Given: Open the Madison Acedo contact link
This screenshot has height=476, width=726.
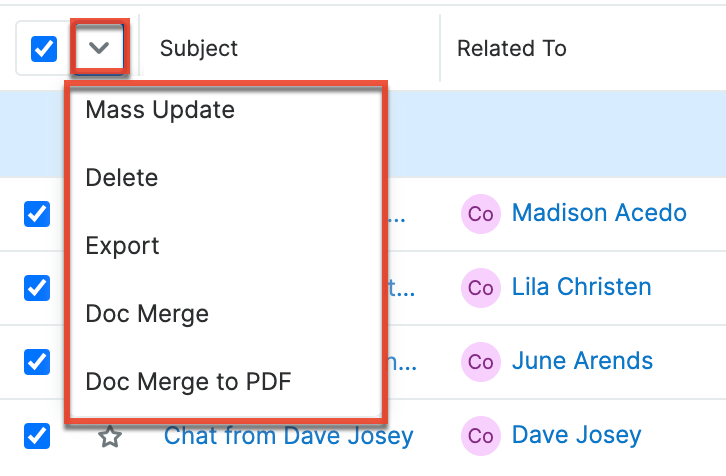Looking at the screenshot, I should click(x=599, y=213).
